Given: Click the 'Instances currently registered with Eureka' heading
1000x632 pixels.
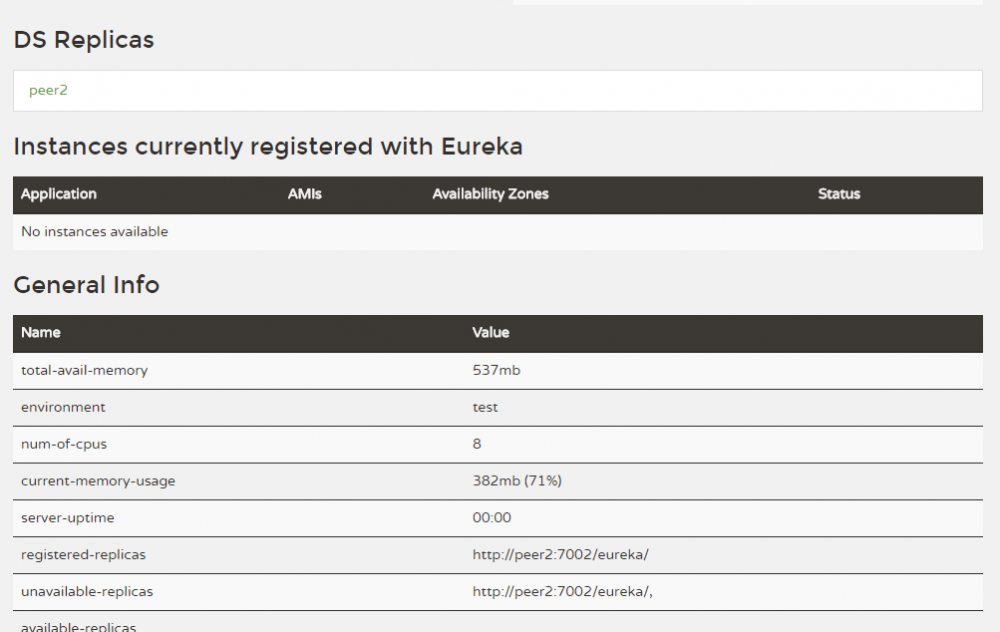Looking at the screenshot, I should point(268,147).
